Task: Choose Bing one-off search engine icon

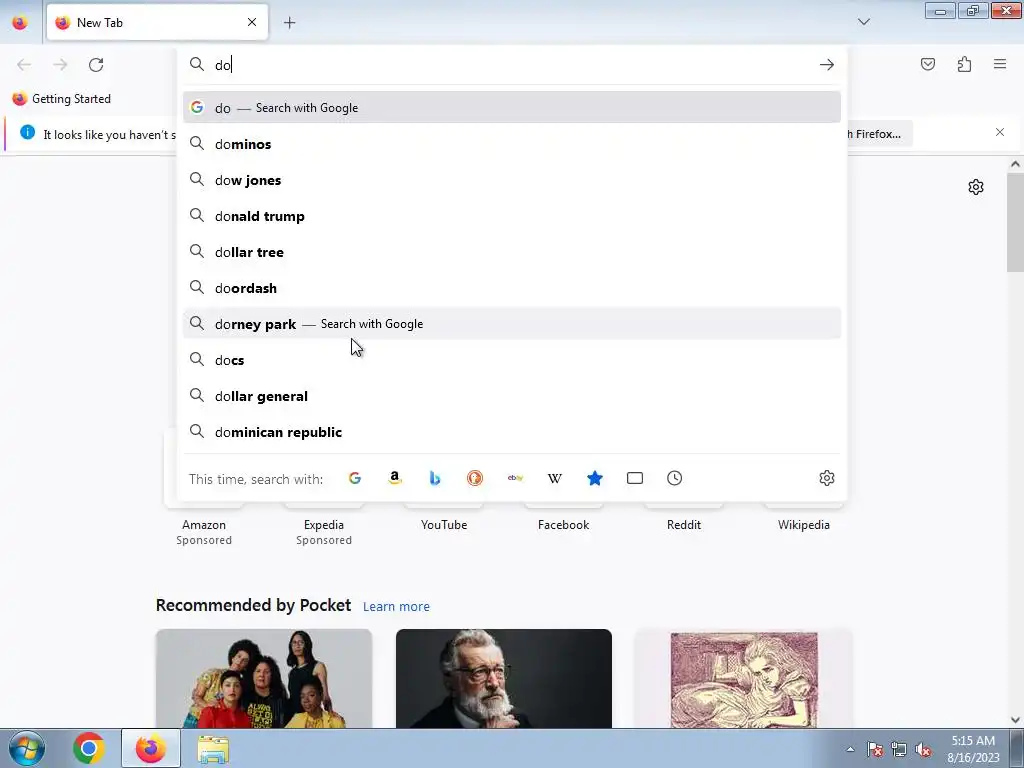Action: tap(435, 478)
